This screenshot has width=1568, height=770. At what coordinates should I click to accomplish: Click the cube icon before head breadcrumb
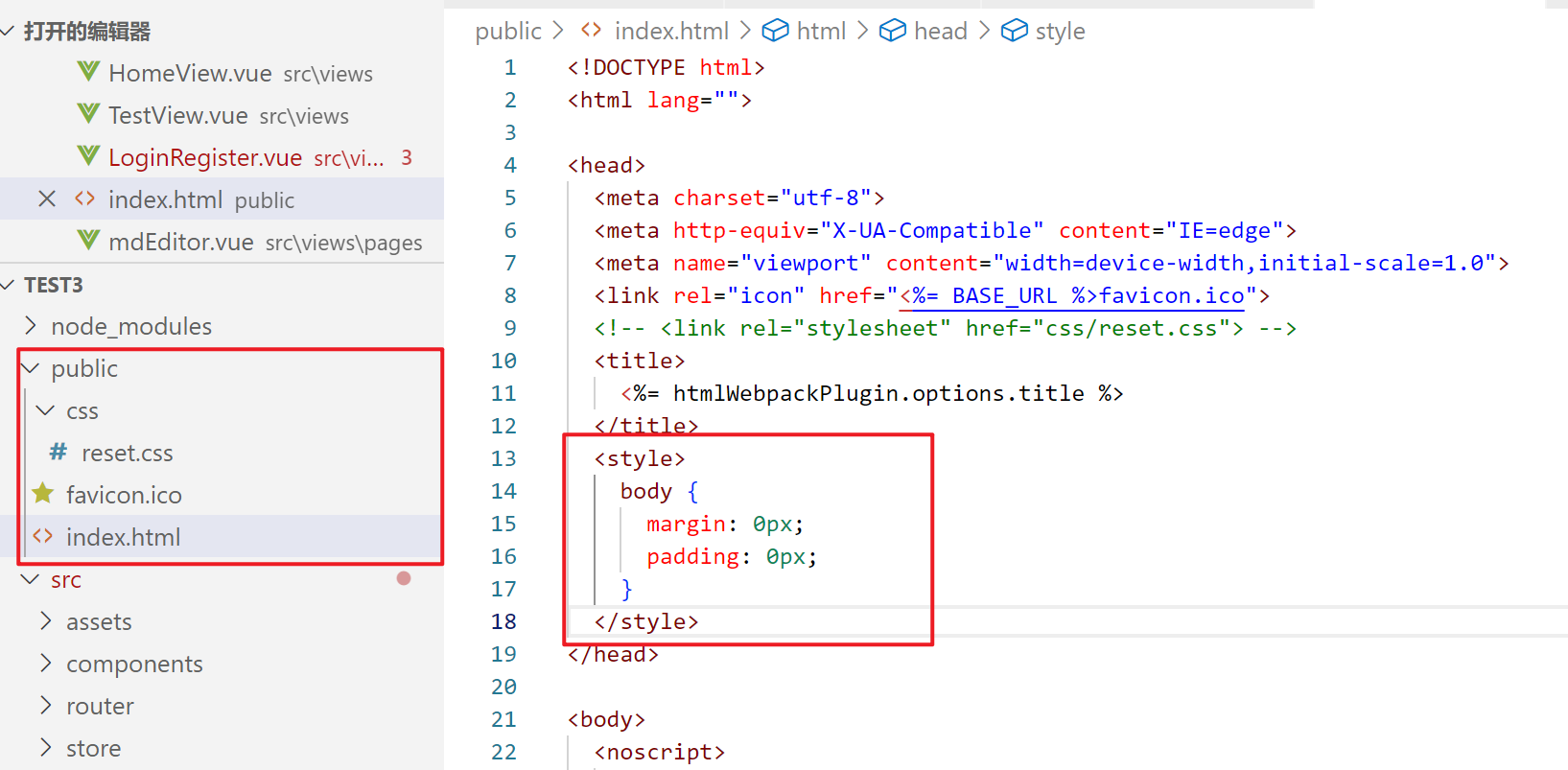(892, 31)
